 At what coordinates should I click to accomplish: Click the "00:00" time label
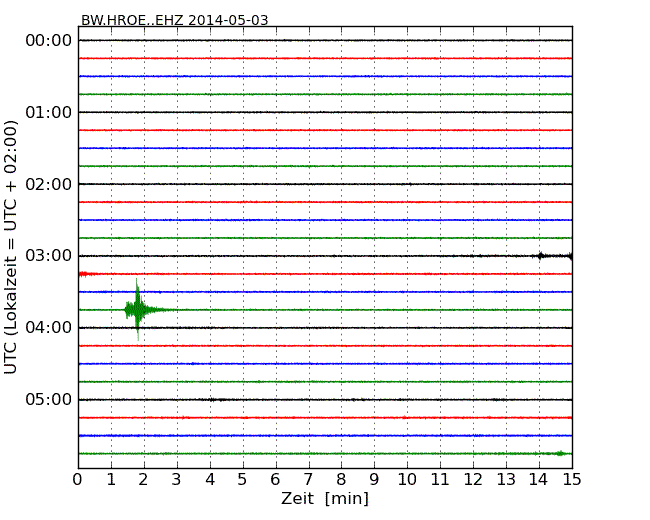point(49,41)
